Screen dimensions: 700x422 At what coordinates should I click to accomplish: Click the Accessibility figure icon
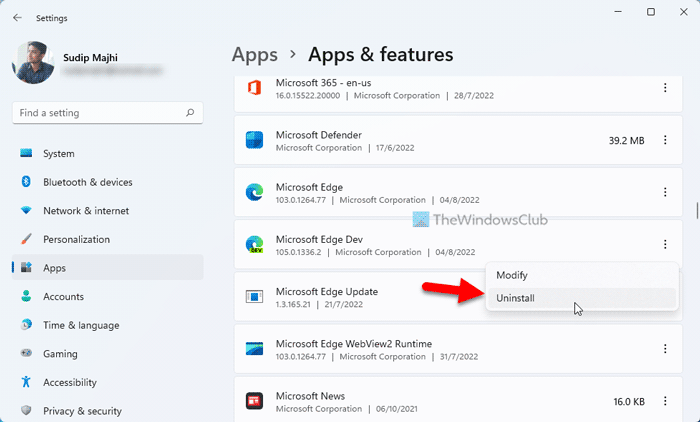coord(26,382)
